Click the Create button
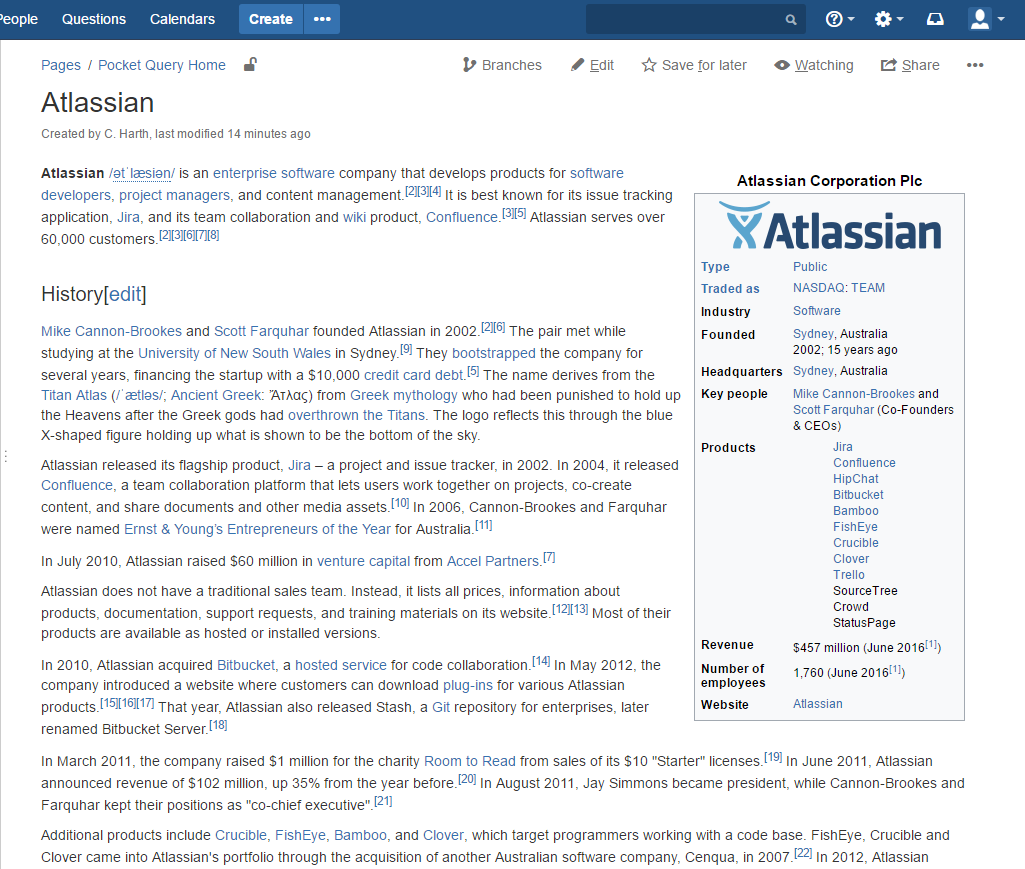The height and width of the screenshot is (869, 1025). (271, 19)
